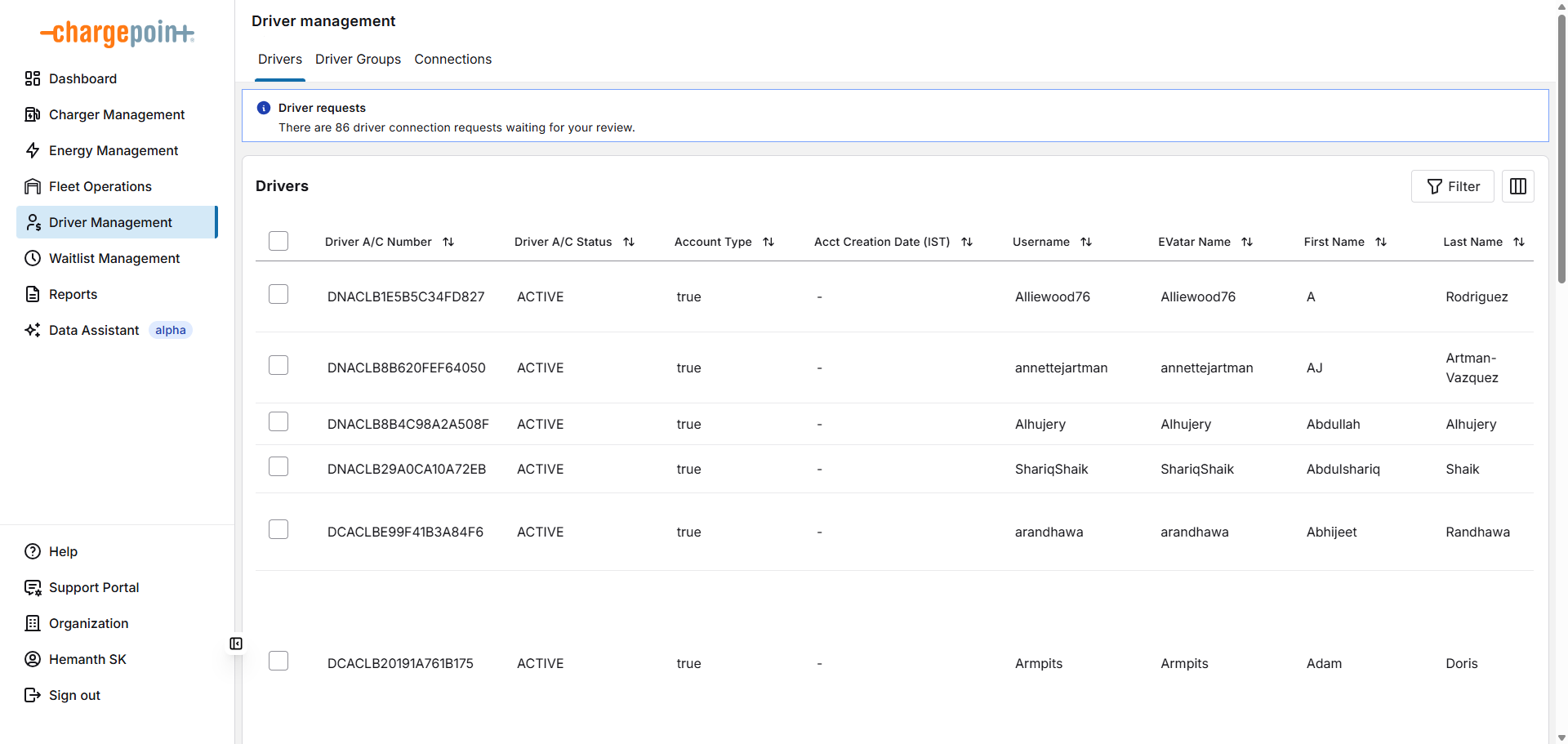Switch to the Connections tab
The image size is (1568, 744).
tap(452, 59)
